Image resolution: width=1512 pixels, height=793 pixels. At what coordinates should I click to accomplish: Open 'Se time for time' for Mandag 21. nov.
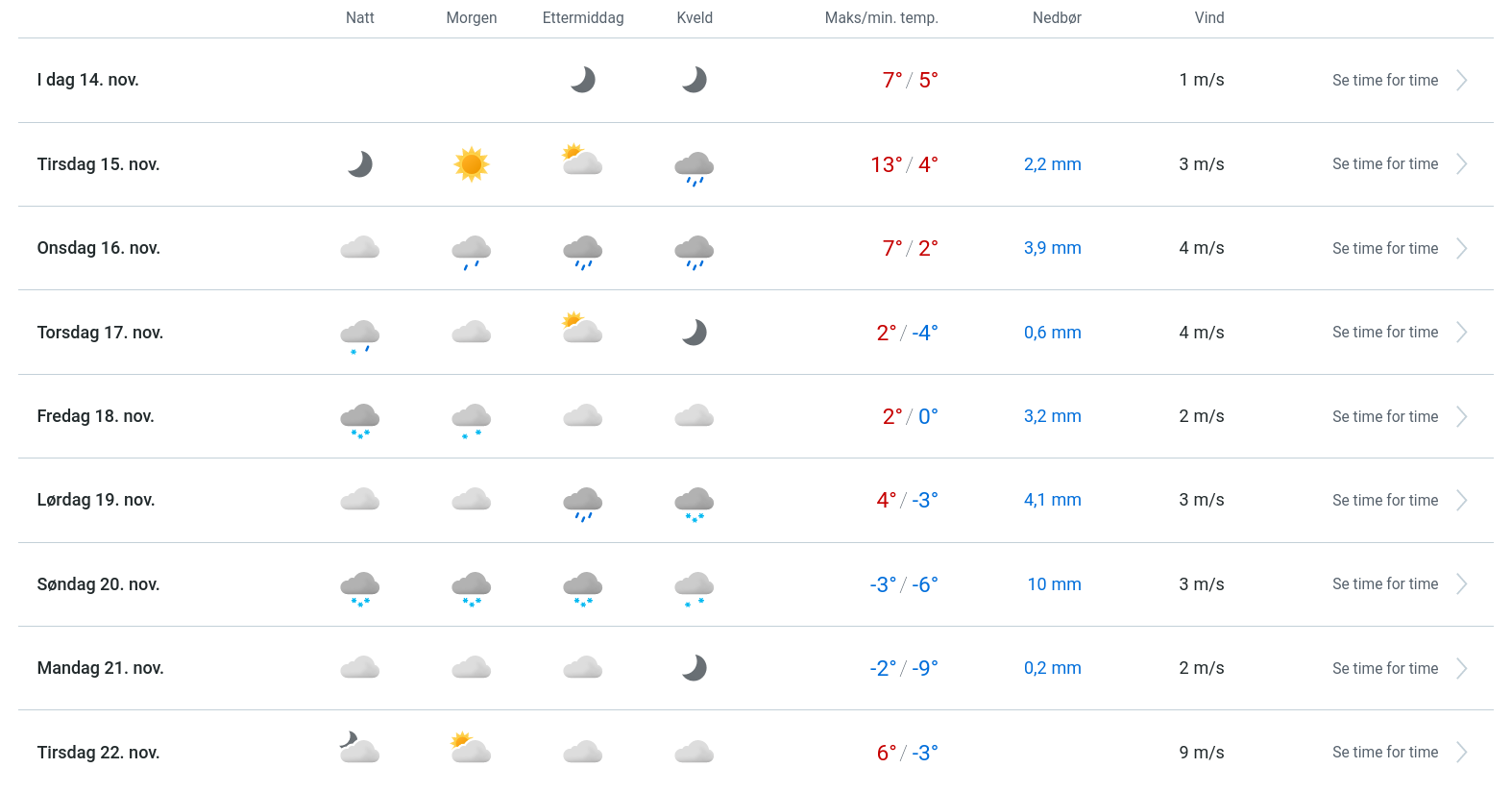[1384, 669]
